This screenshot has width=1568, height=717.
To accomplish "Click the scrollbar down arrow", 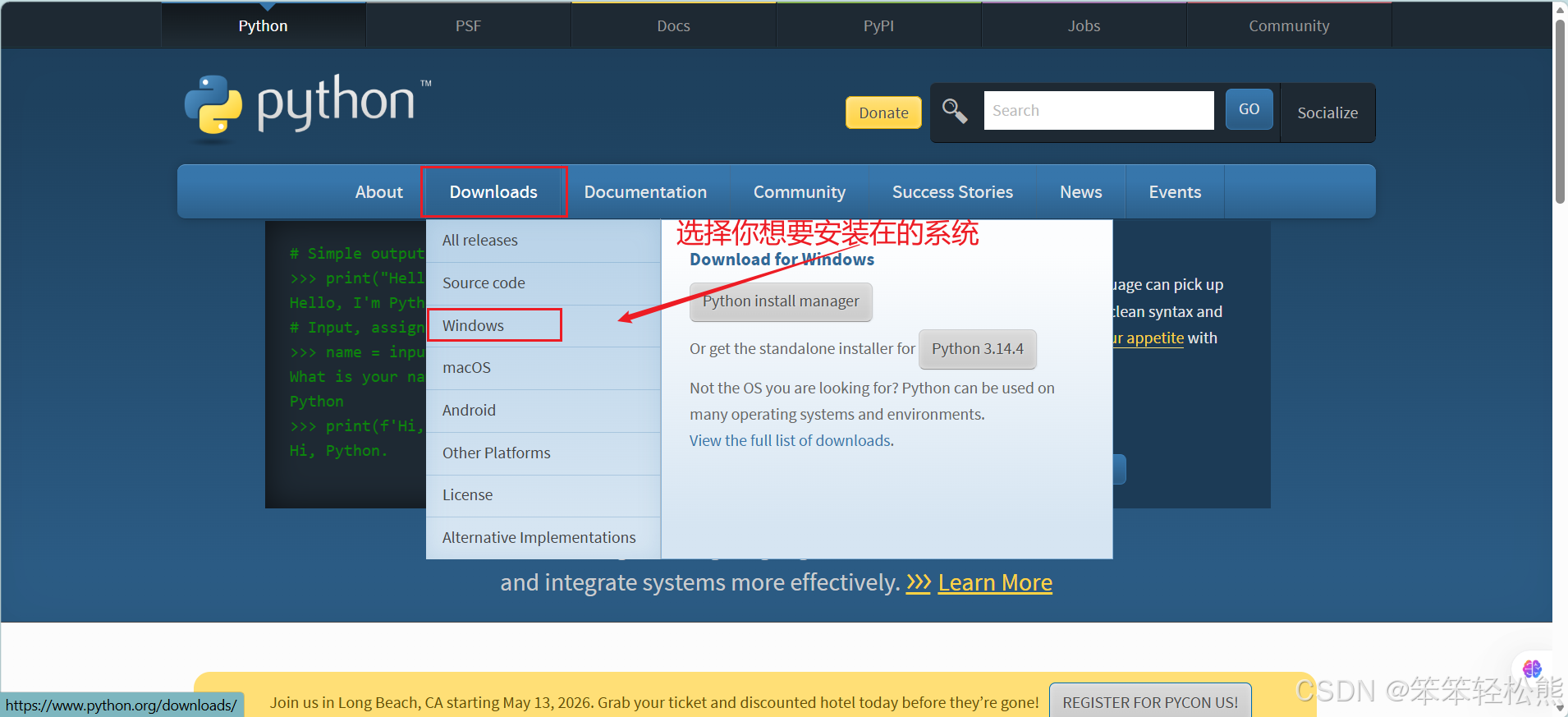I will [x=1560, y=708].
